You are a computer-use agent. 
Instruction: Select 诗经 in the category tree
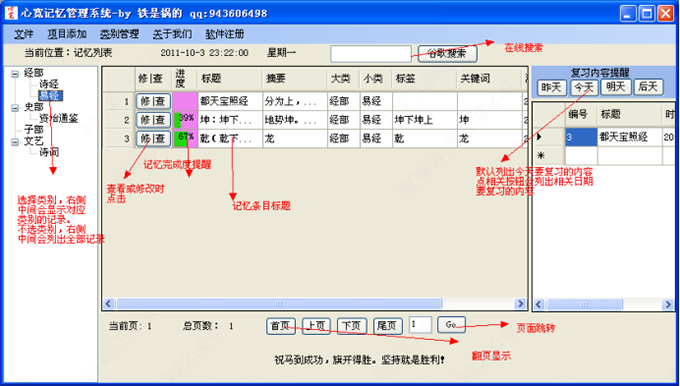pos(49,85)
